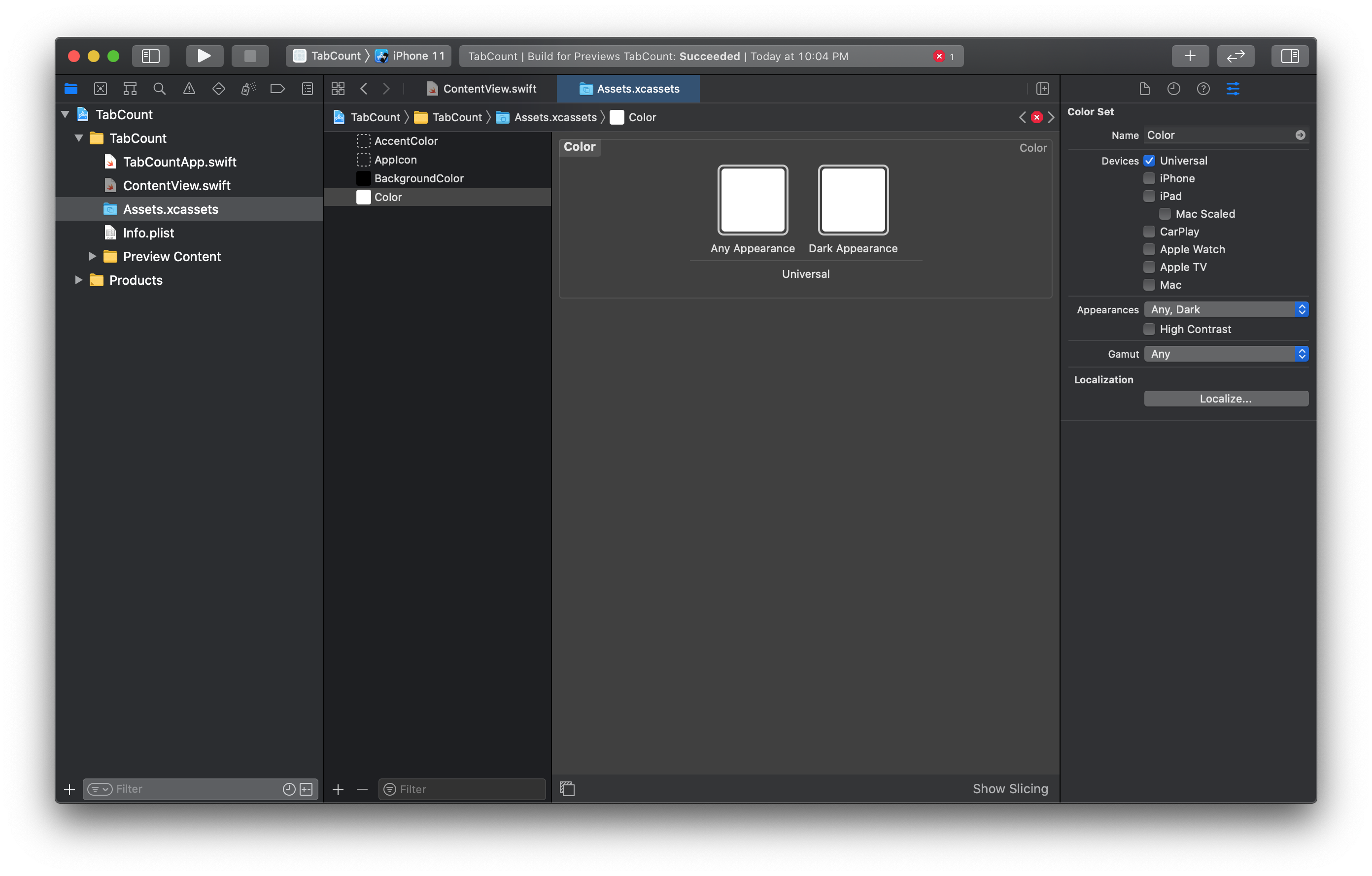Enable the iPhone device checkbox

1149,178
